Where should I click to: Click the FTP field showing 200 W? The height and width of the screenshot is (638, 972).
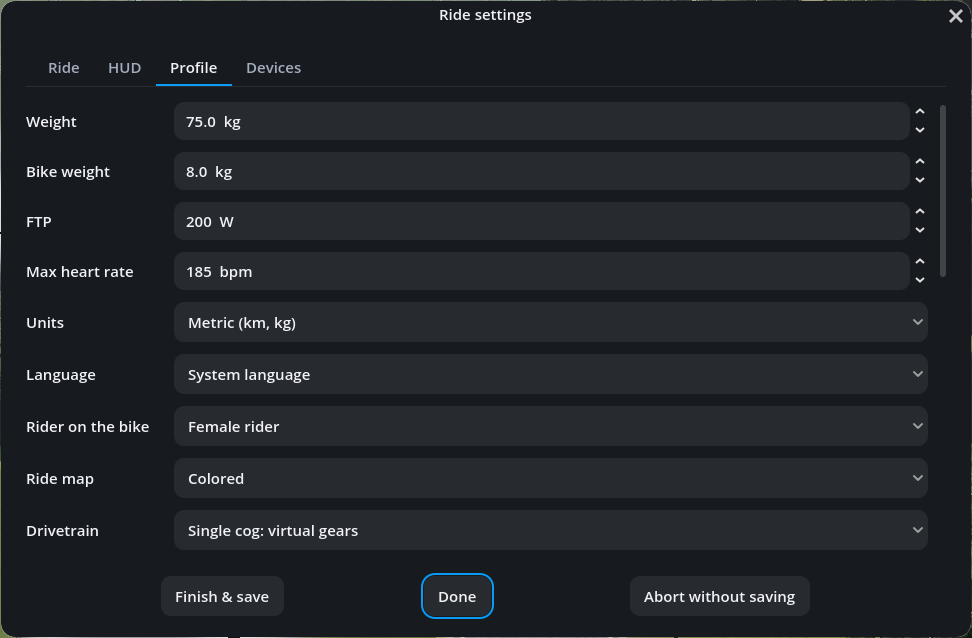pos(541,221)
